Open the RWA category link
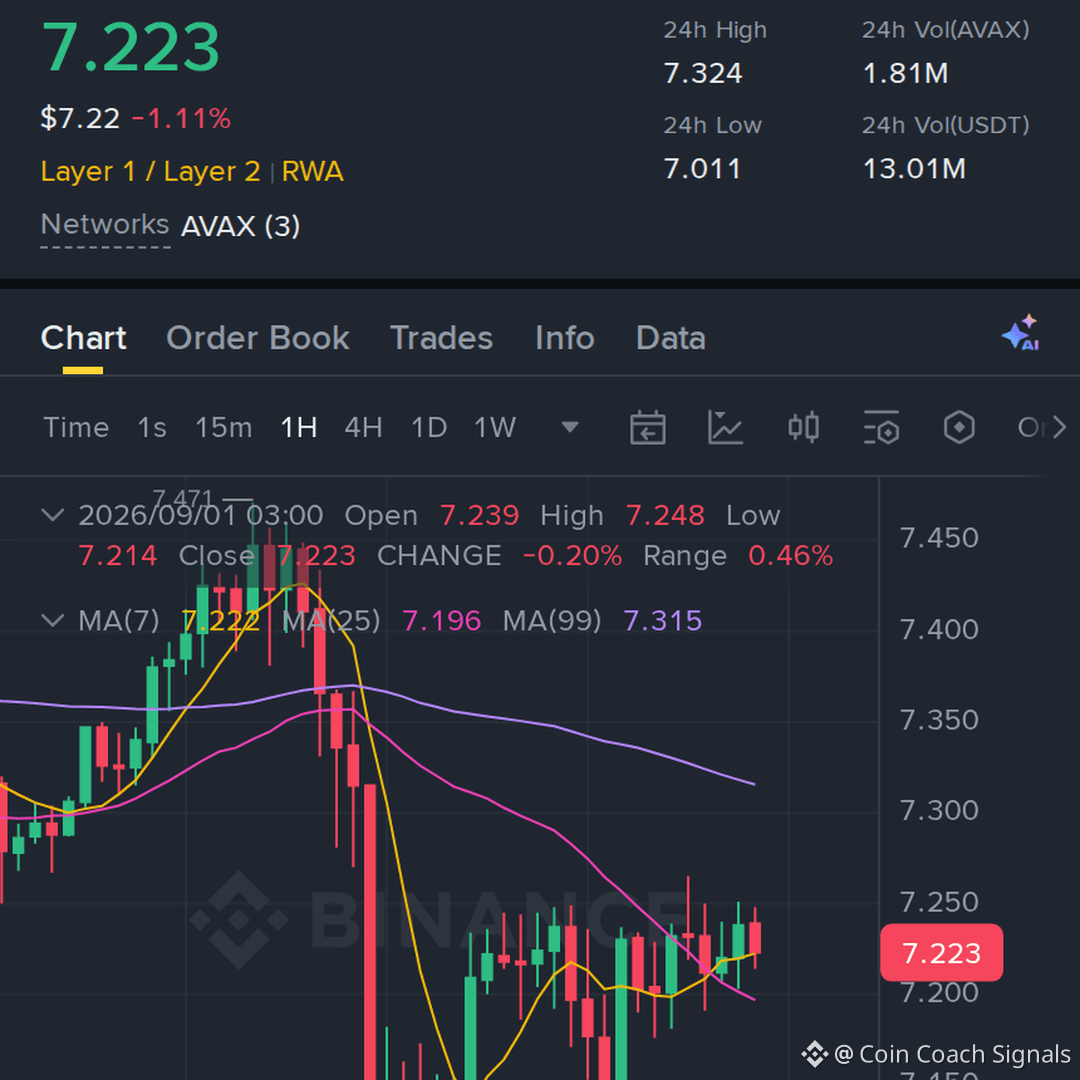The width and height of the screenshot is (1080, 1080). point(312,171)
